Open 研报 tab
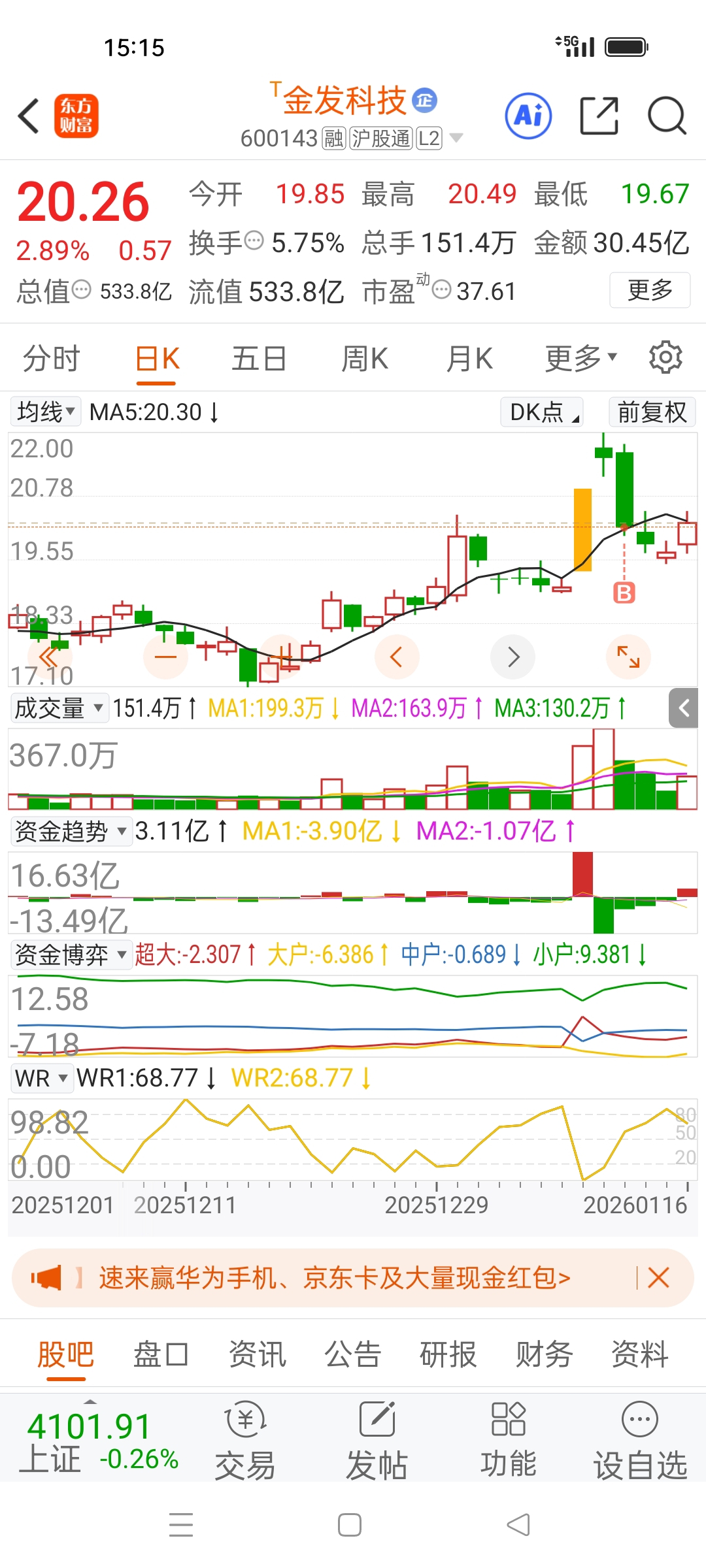Screen dimensions: 706x1568 448,1354
